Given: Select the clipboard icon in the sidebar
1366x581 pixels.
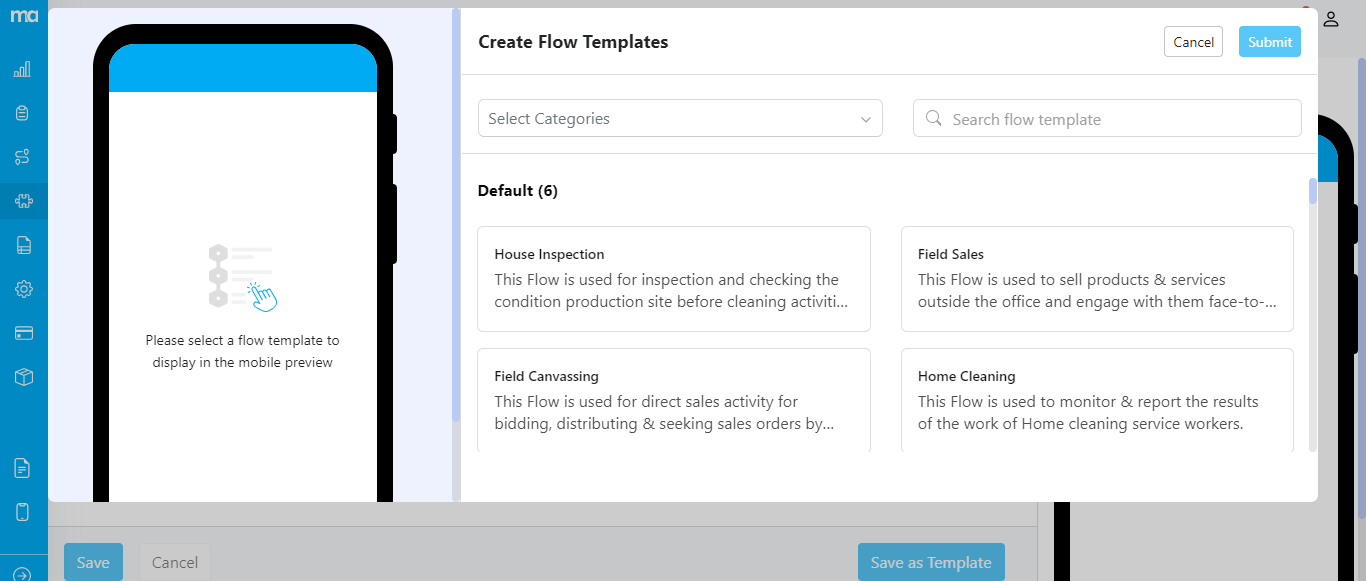Looking at the screenshot, I should coord(22,112).
